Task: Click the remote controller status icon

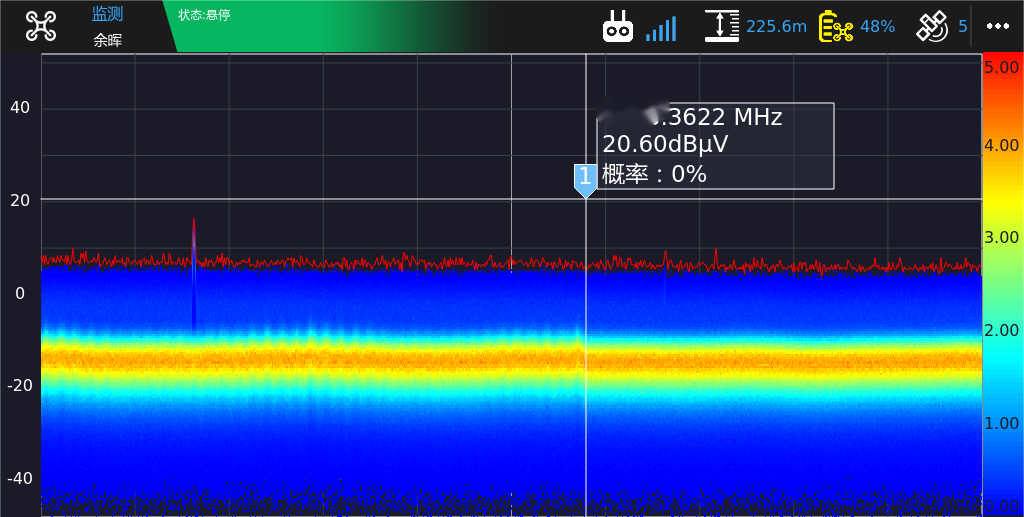Action: click(x=618, y=27)
